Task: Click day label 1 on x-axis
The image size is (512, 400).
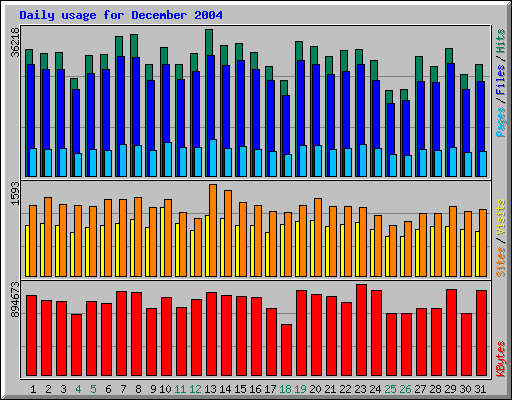Action: click(x=33, y=389)
